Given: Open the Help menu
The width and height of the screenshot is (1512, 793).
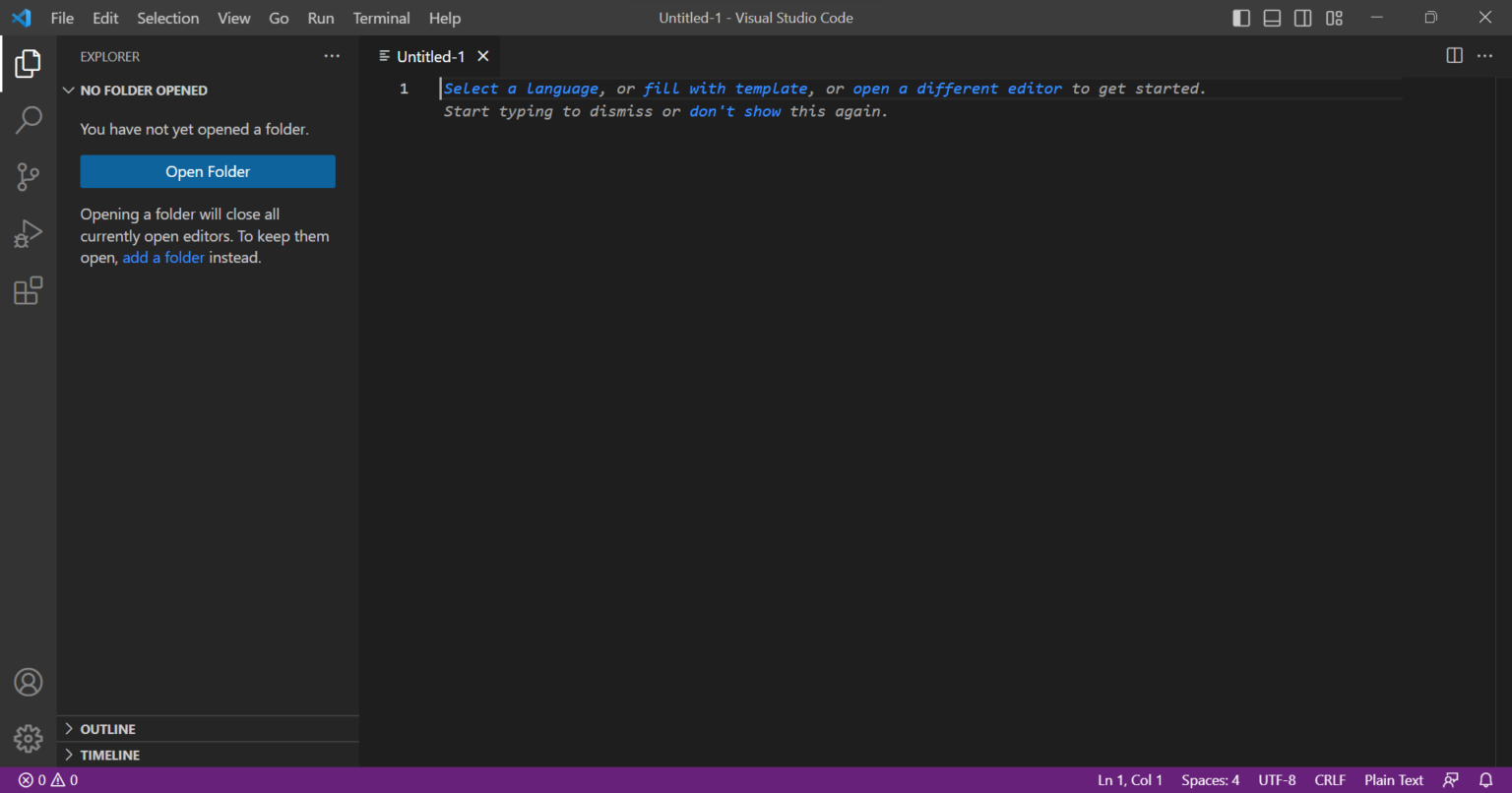Looking at the screenshot, I should (445, 18).
